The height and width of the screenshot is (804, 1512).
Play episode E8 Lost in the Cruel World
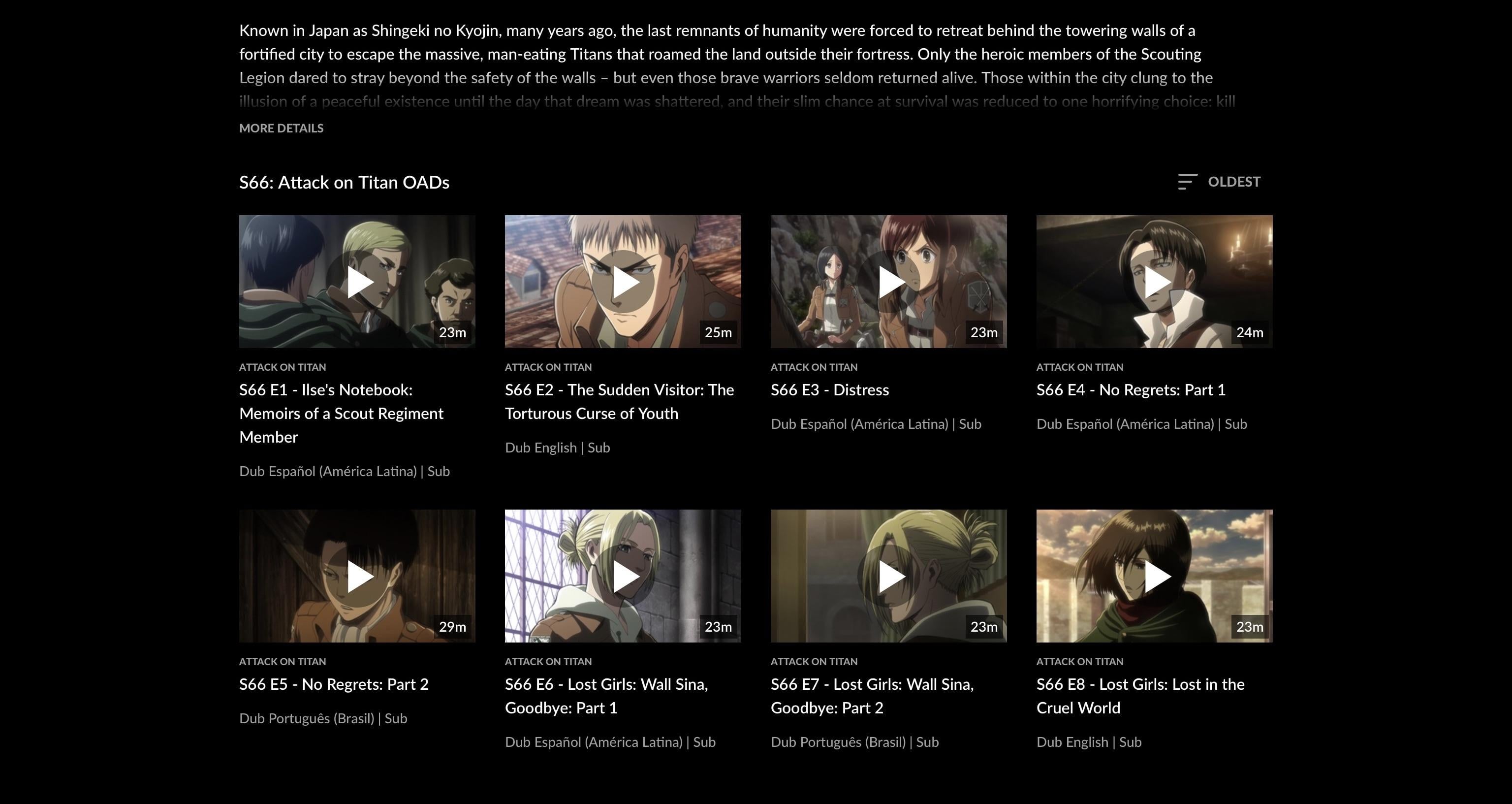(x=1155, y=576)
